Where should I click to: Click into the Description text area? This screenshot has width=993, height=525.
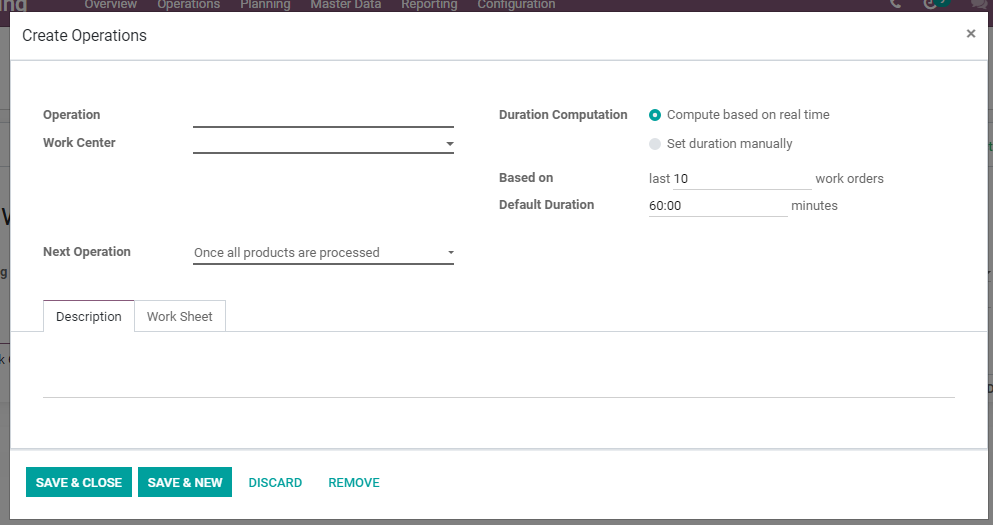point(498,374)
